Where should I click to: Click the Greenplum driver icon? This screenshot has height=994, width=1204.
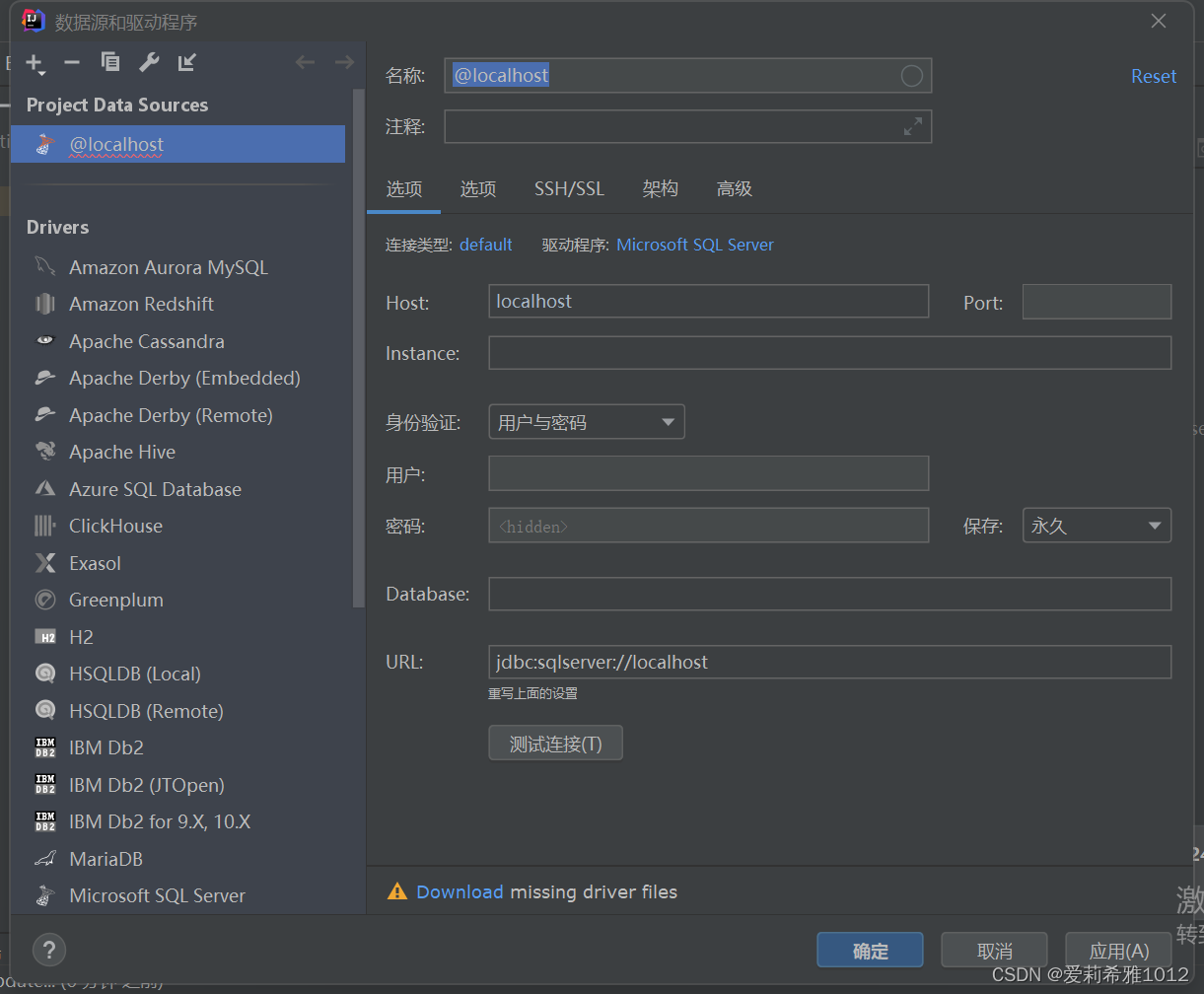click(45, 600)
